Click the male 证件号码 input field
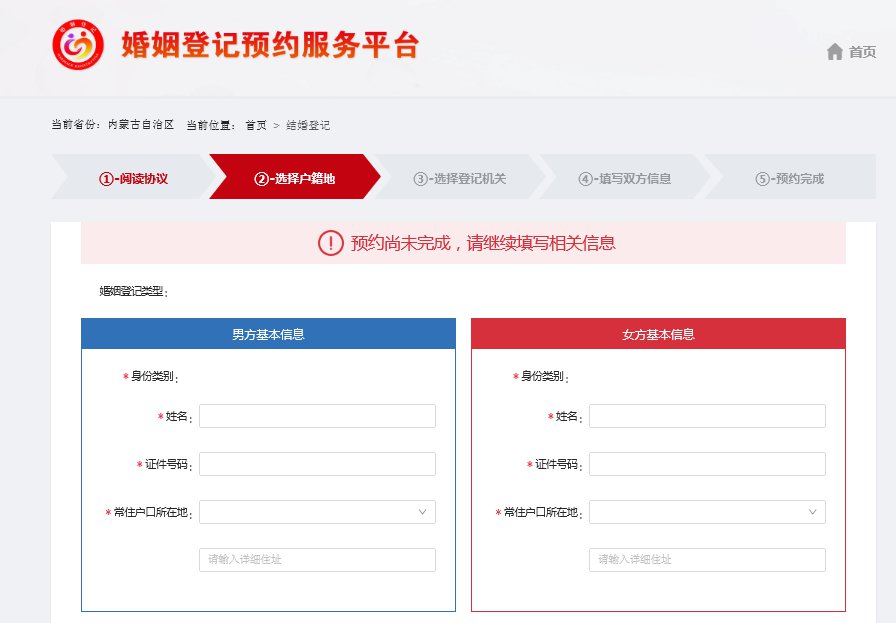This screenshot has height=623, width=896. (x=317, y=464)
